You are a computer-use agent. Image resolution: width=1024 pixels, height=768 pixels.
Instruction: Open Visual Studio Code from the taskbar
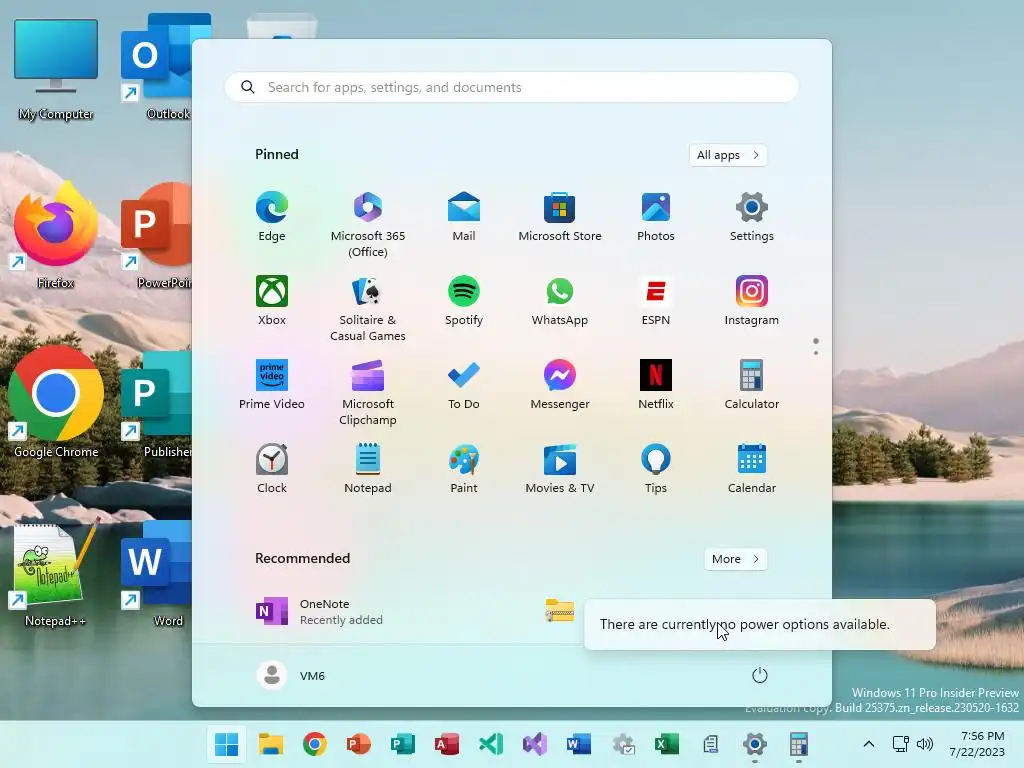click(491, 744)
